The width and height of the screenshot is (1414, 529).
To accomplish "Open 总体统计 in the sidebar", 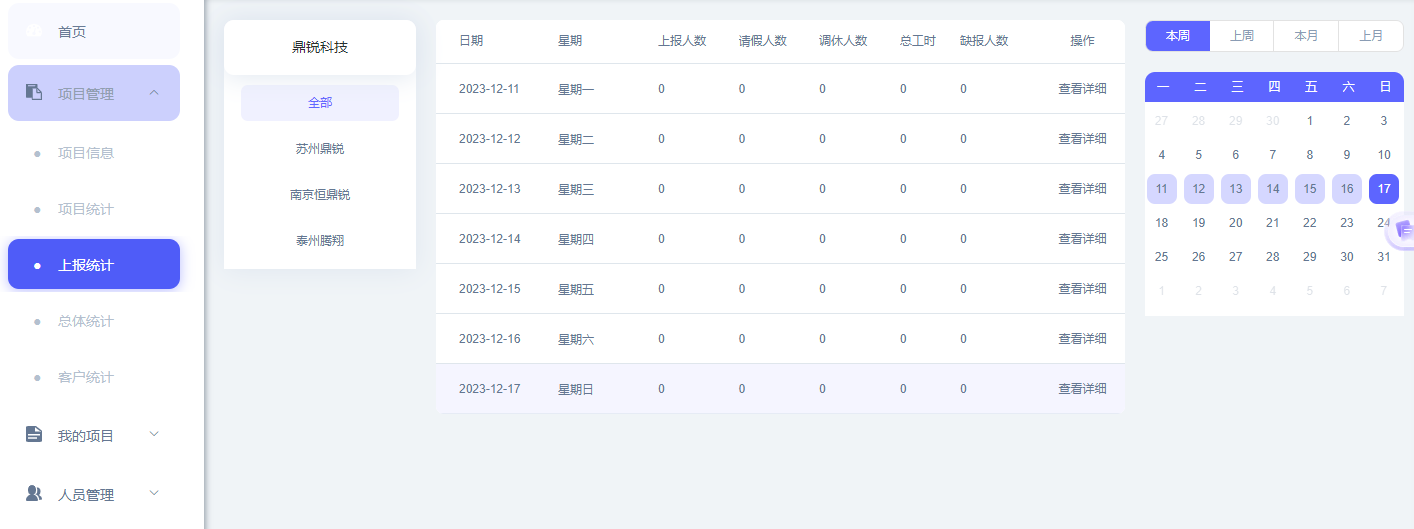I will [x=86, y=321].
